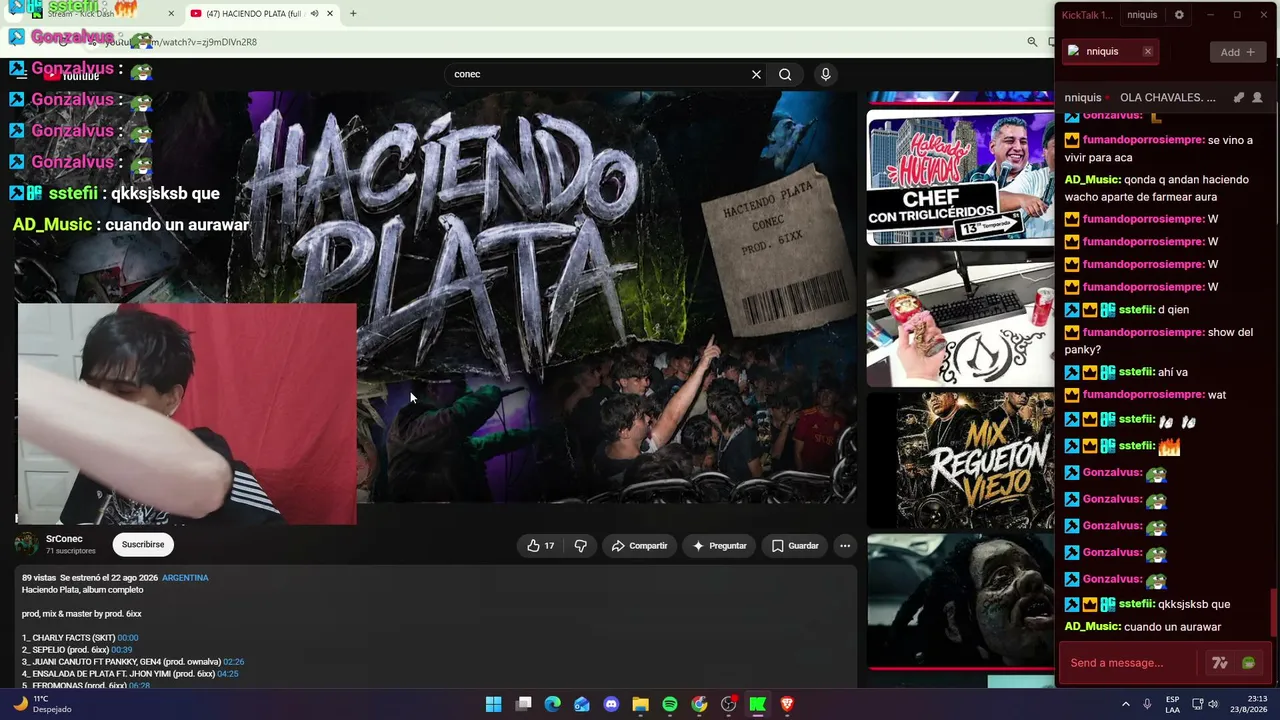
Task: Open the clock and date showing 23:13
Action: point(1250,704)
